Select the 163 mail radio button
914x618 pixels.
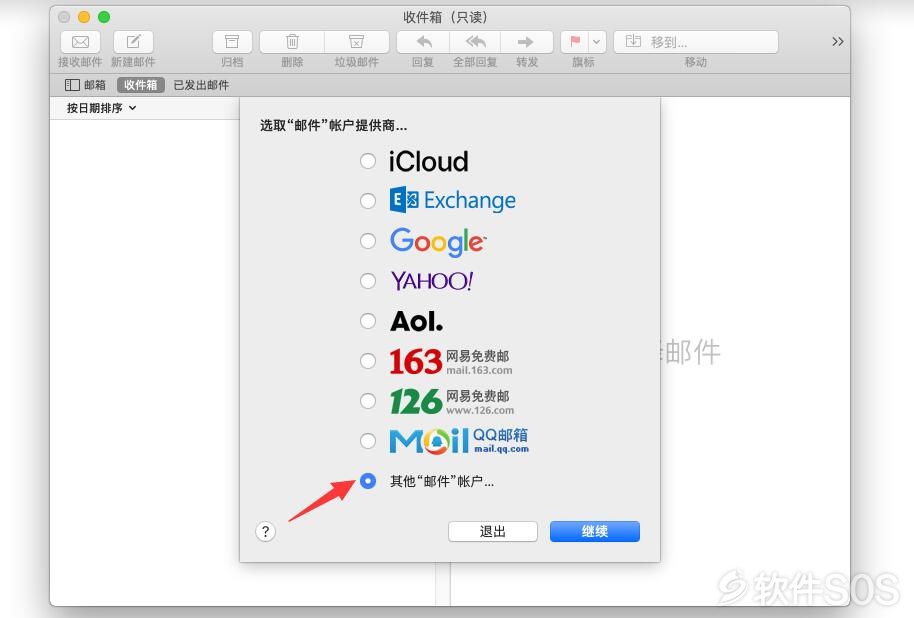[368, 361]
